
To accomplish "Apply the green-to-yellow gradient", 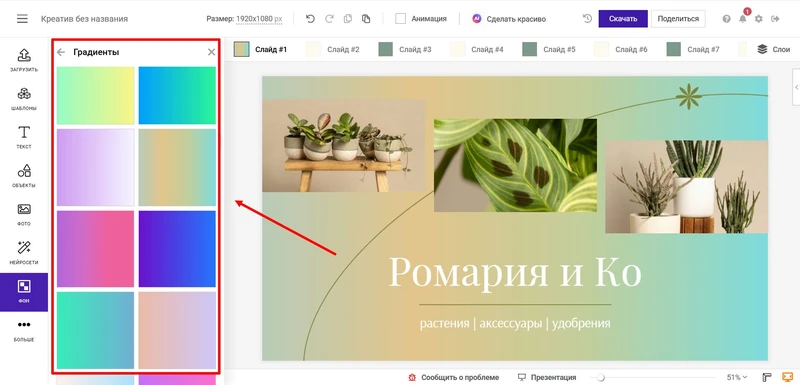I will click(95, 95).
